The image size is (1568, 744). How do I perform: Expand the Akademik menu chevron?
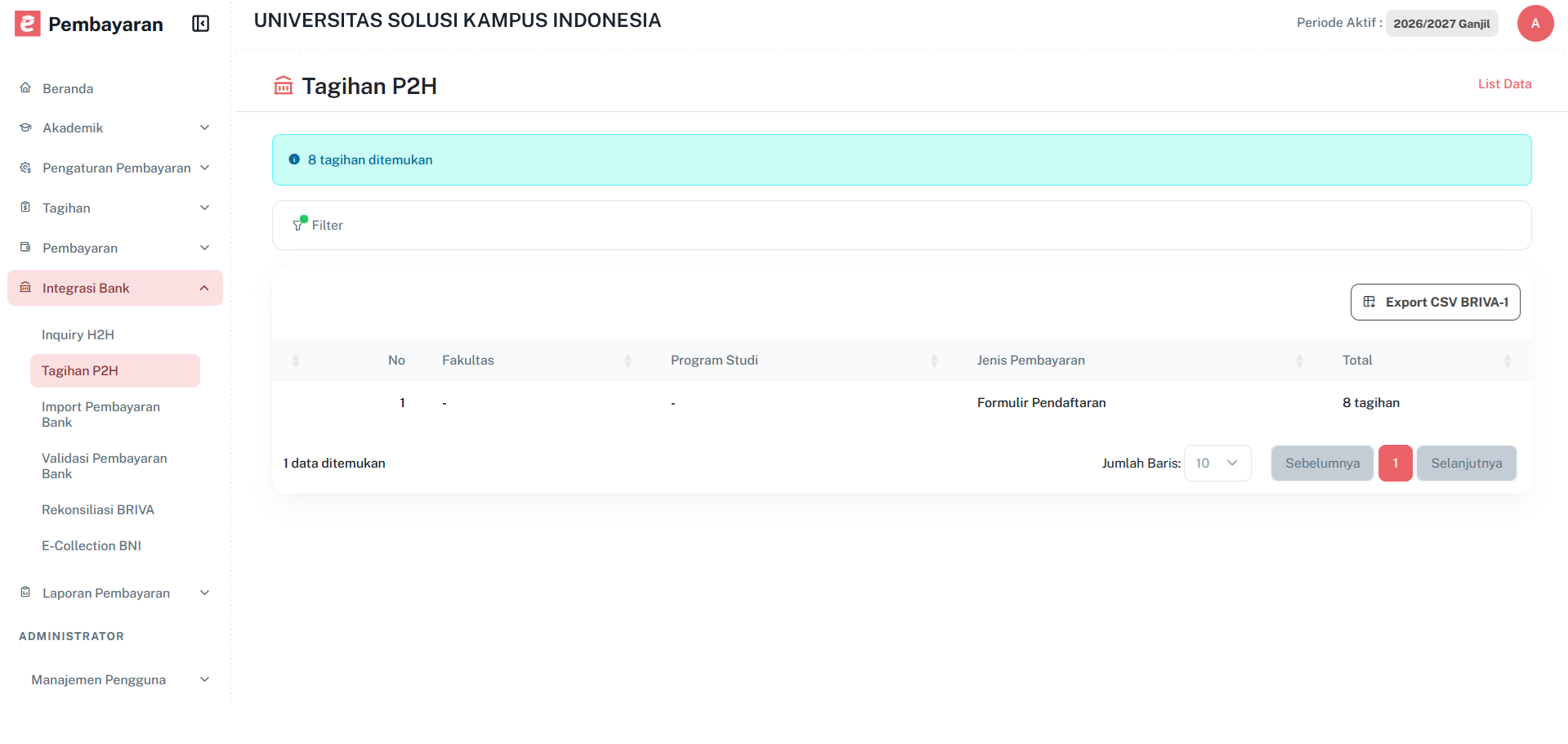205,128
